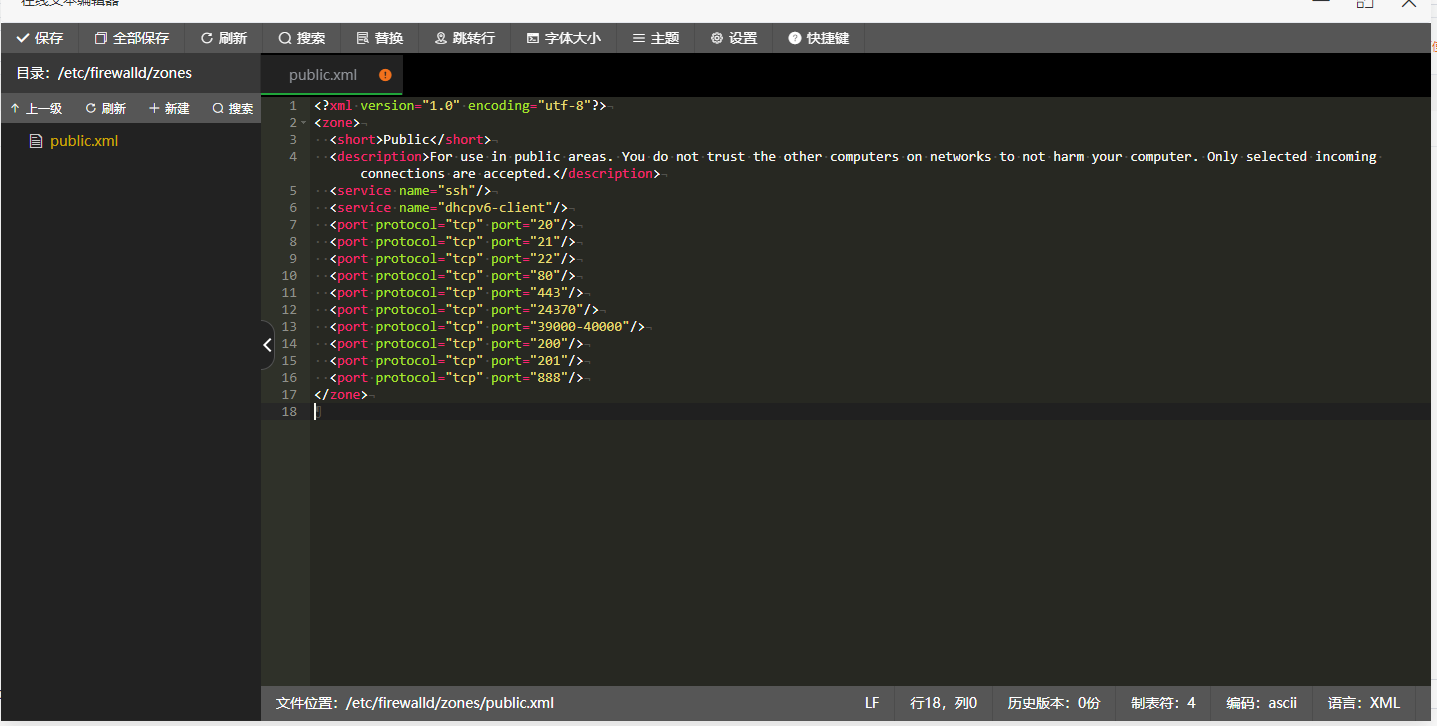
Task: Create new item with 新建
Action: tap(169, 108)
